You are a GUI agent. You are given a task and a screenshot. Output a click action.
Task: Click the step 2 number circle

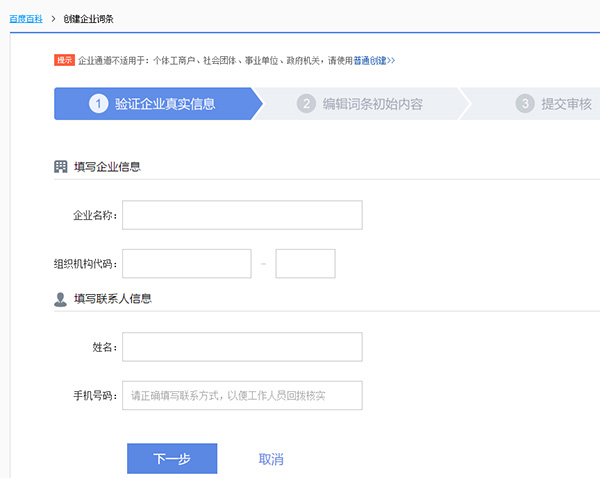(x=306, y=104)
